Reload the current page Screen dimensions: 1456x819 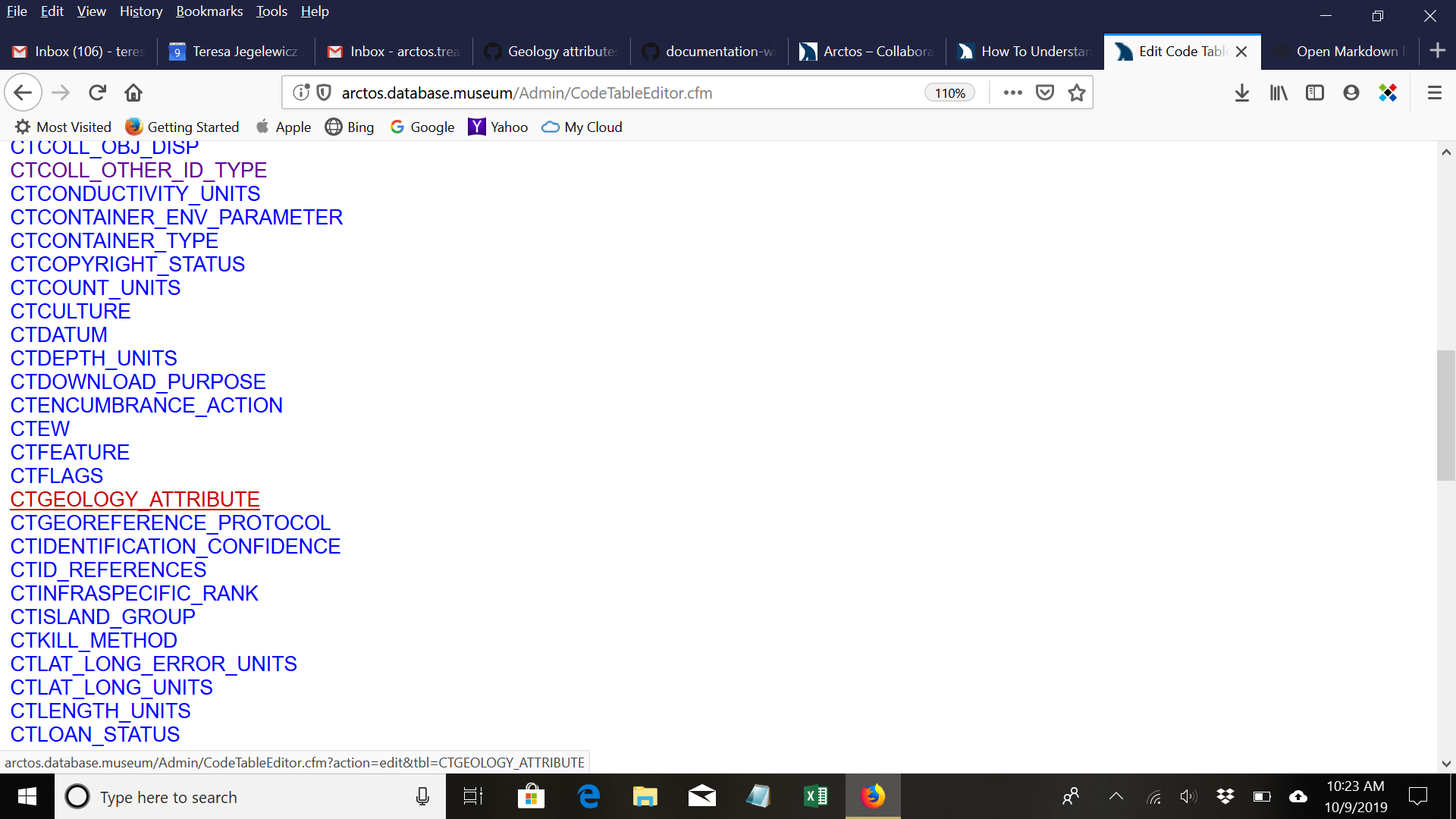97,93
